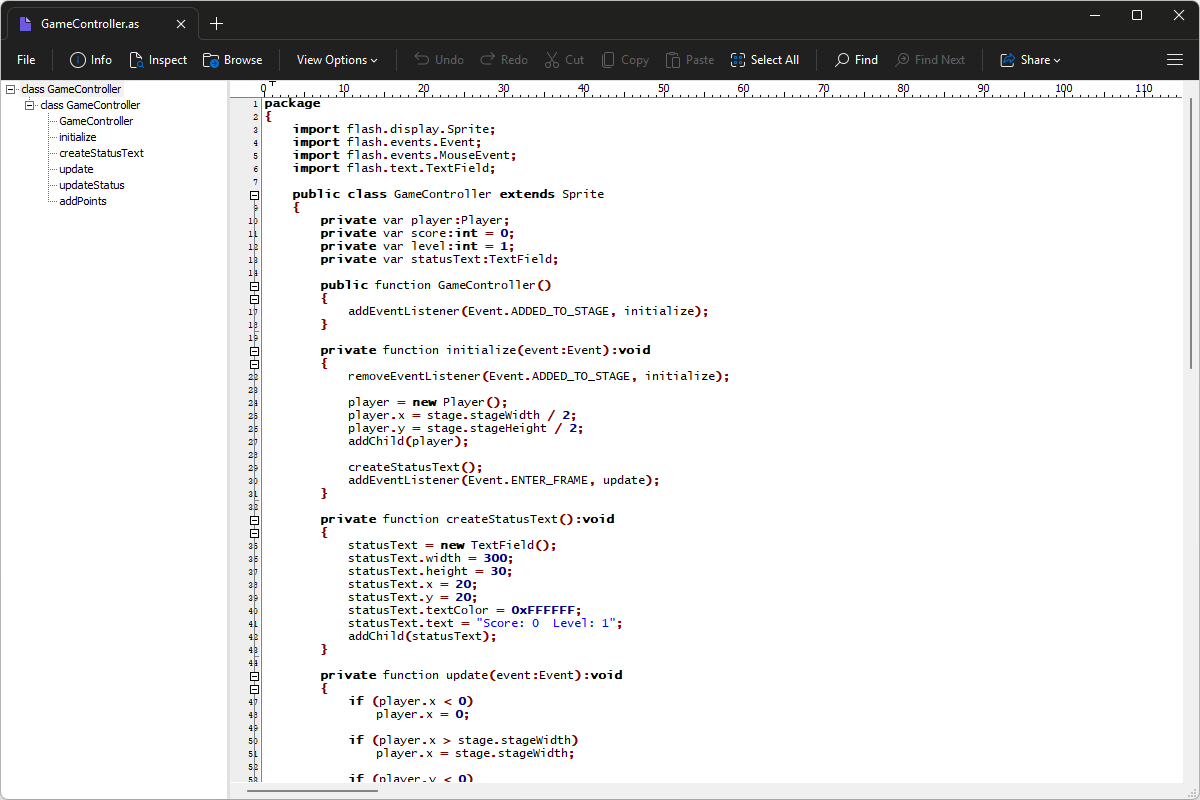The height and width of the screenshot is (800, 1200).
Task: Click 'private var level:int = 1;' line
Action: click(x=418, y=246)
